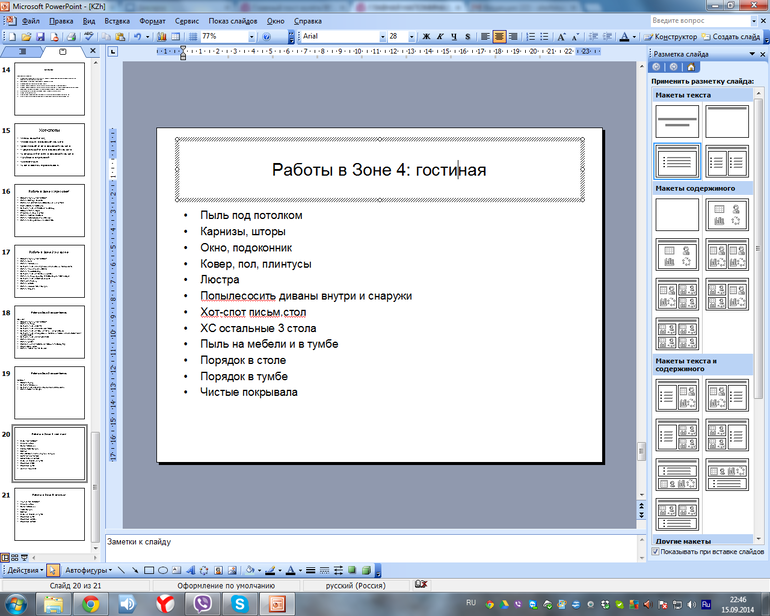Click the Конструктор button
This screenshot has height=616, width=770.
672,37
